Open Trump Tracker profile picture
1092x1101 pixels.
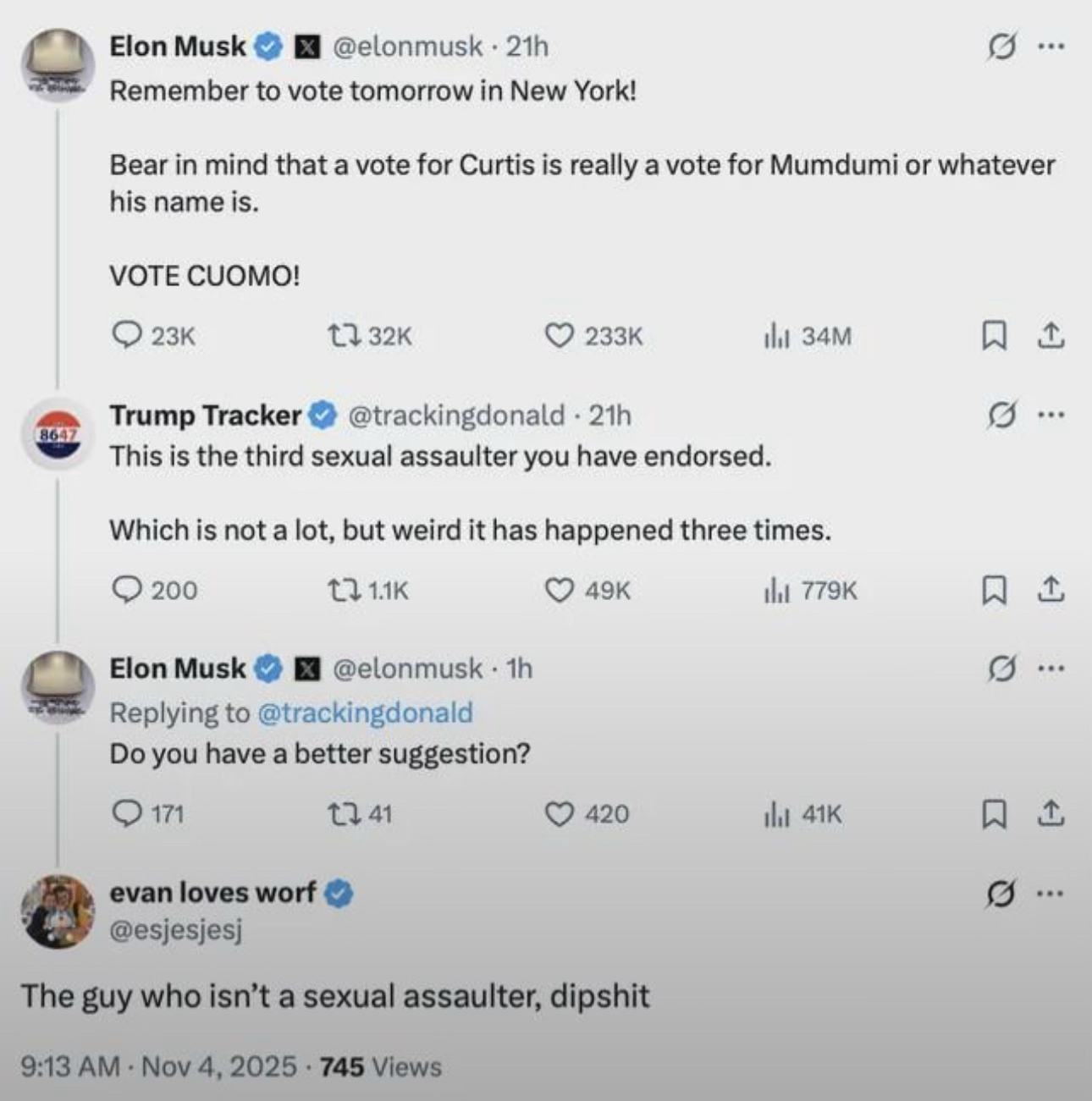[56, 434]
